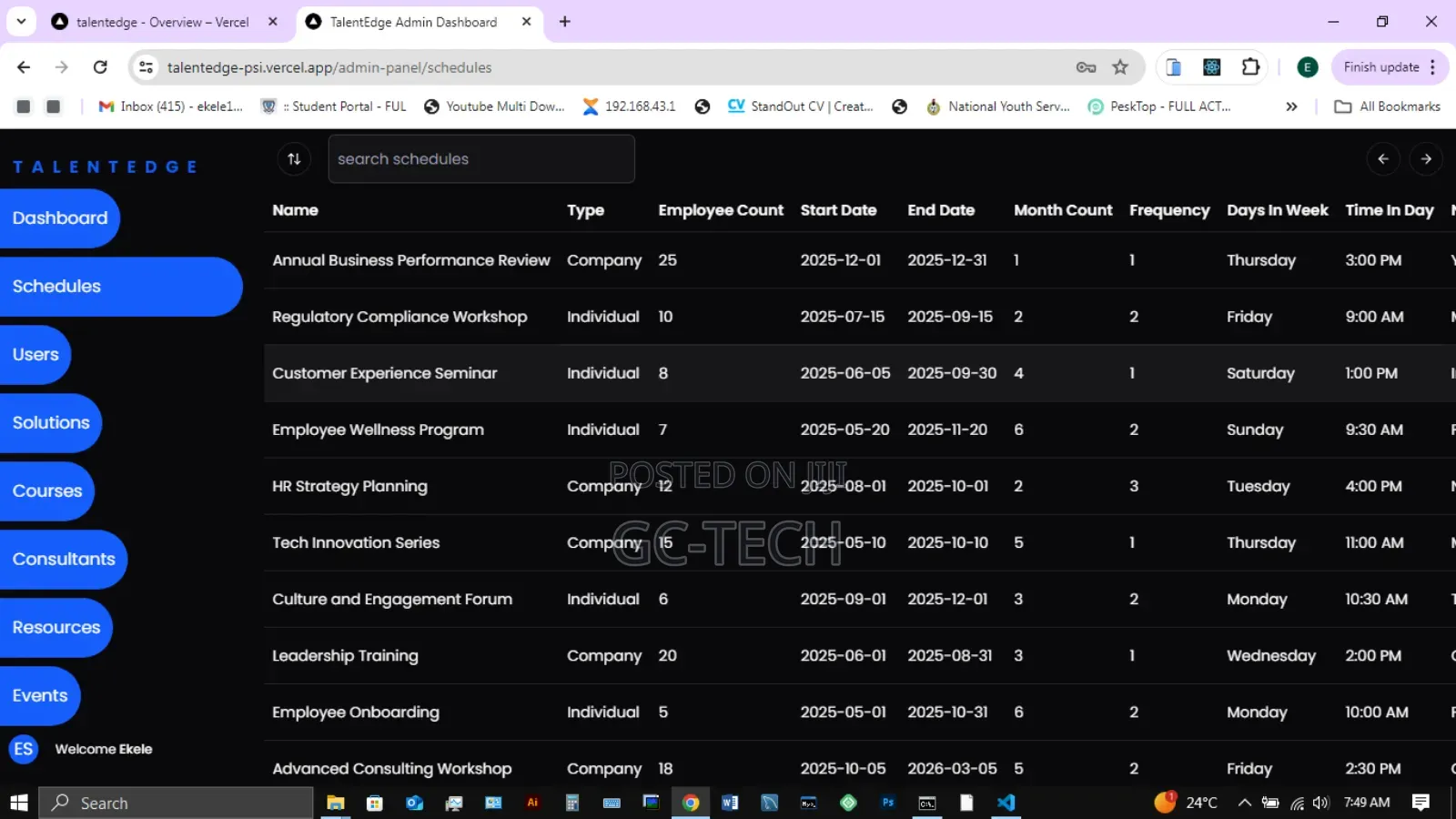Open National Youth Service bookmark
Image resolution: width=1456 pixels, height=819 pixels.
998,106
